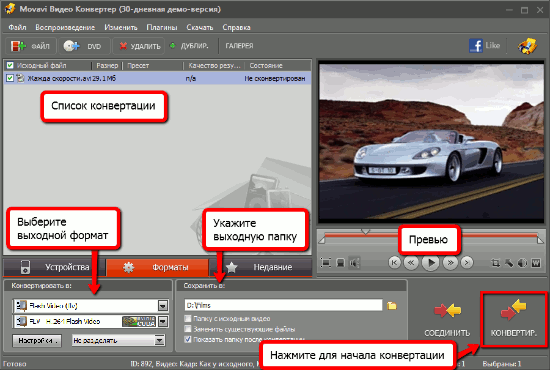Viewport: 550px width, 370px height.
Task: Open the Не разделять split dropdown
Action: (x=160, y=340)
